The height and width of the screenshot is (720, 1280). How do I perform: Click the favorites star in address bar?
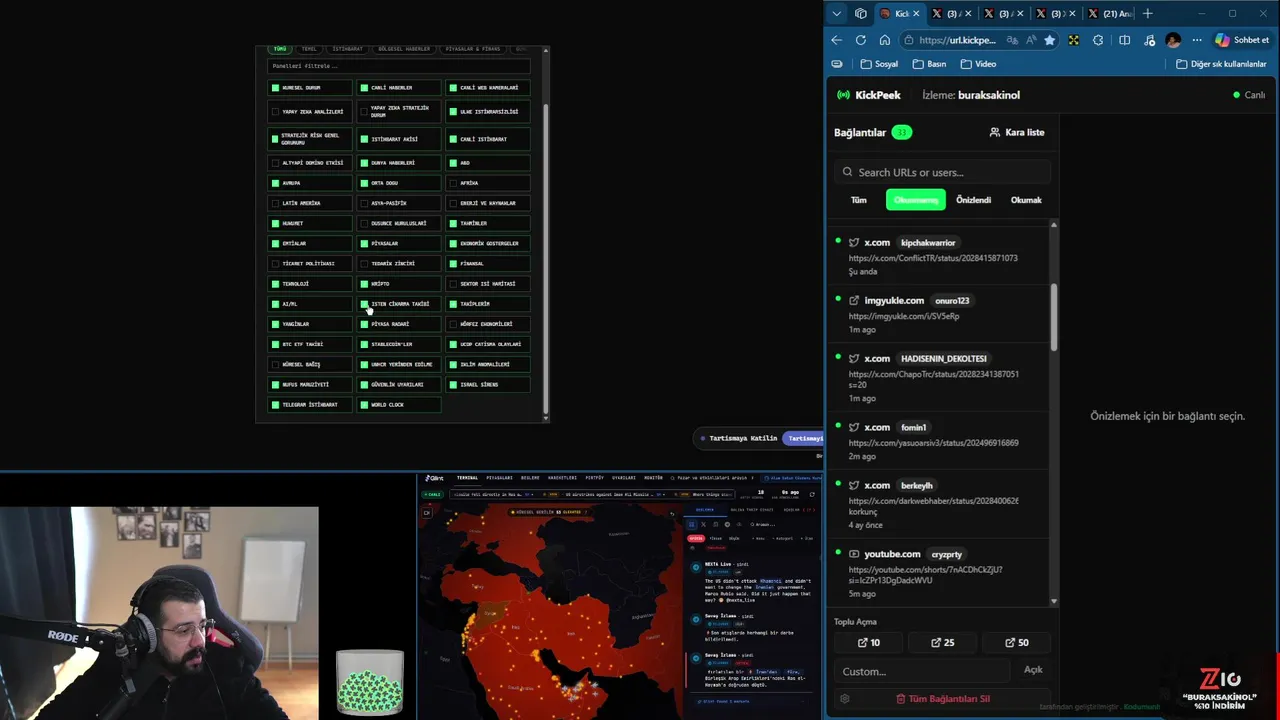[x=1049, y=40]
